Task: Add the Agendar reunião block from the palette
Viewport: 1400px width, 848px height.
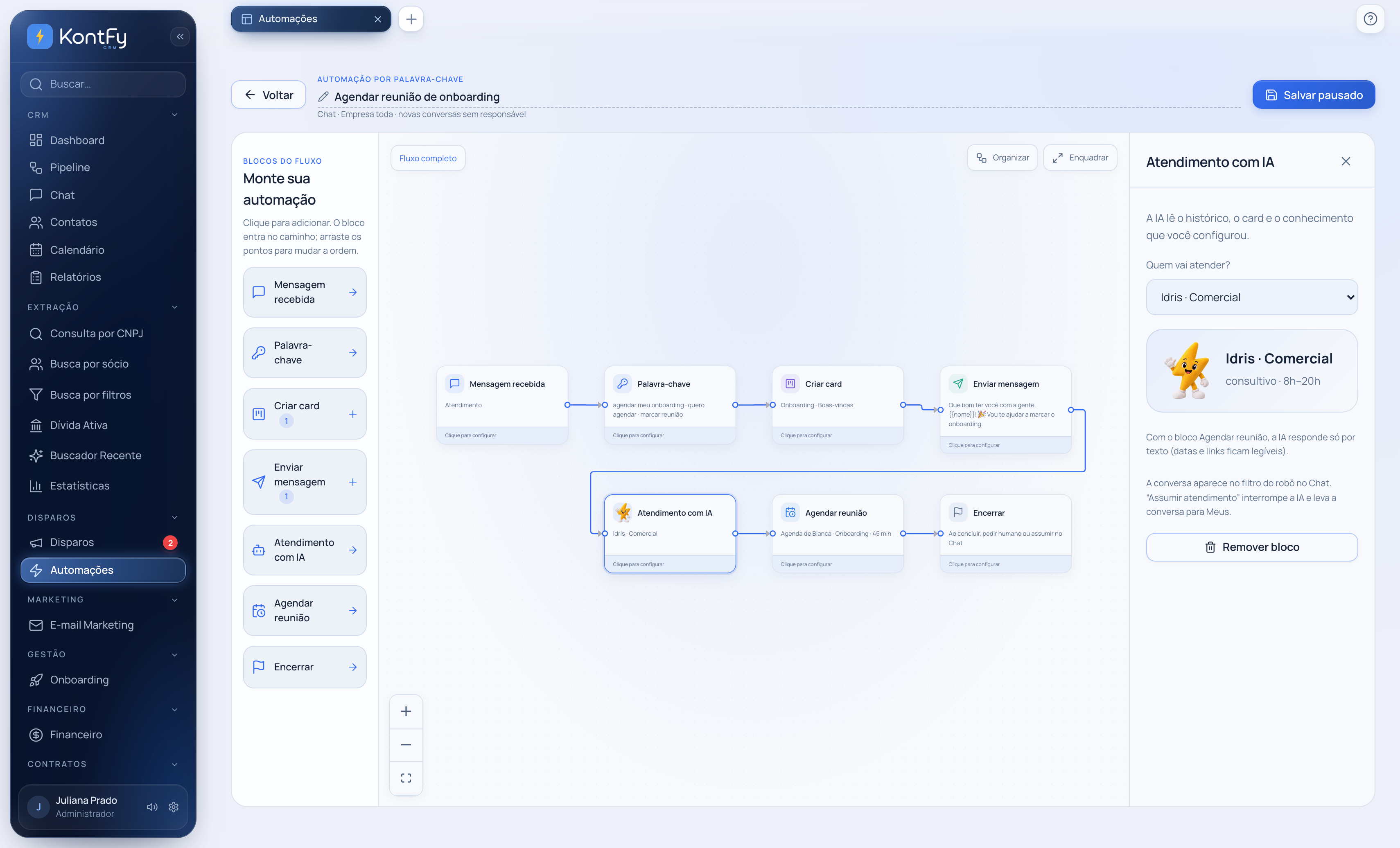Action: pos(305,611)
